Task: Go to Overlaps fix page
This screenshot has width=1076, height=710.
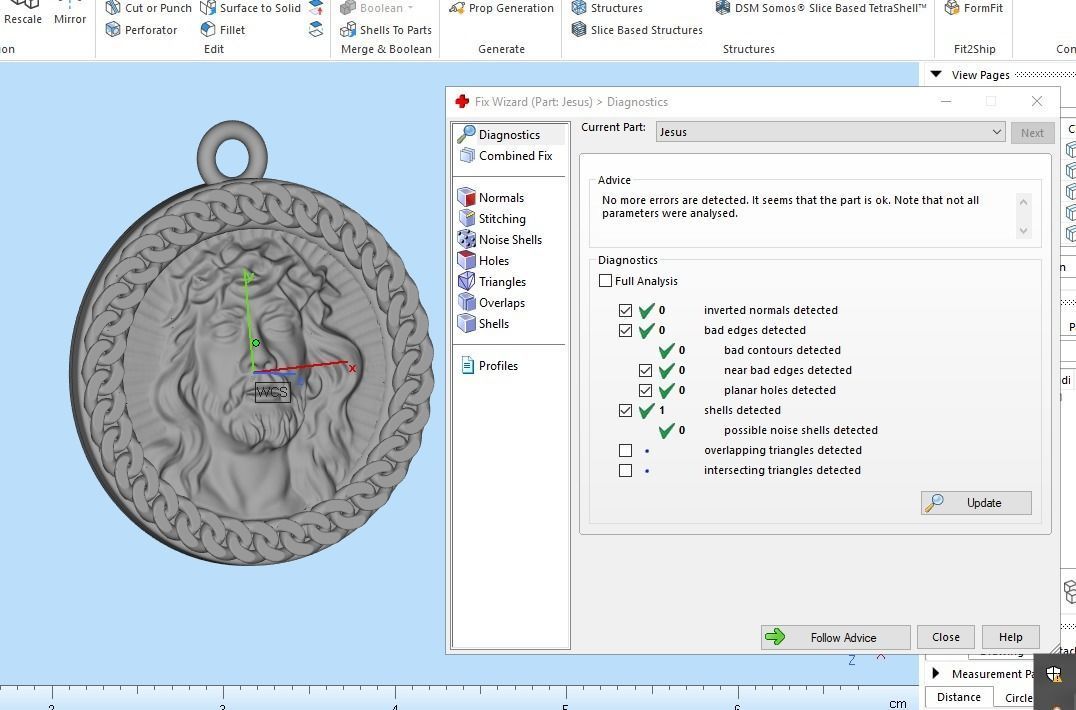Action: [x=491, y=303]
